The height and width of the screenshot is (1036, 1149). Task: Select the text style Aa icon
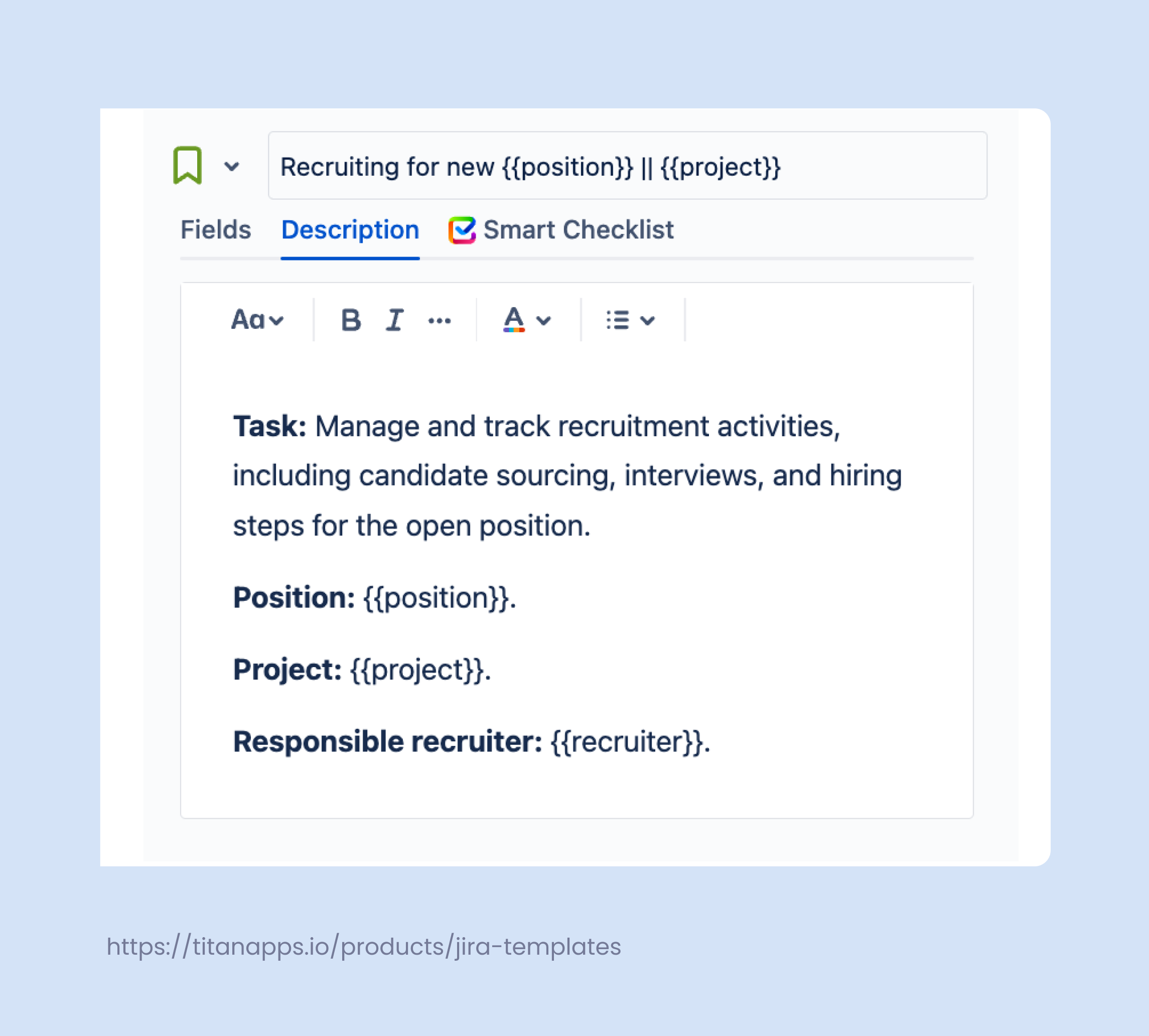(x=249, y=319)
